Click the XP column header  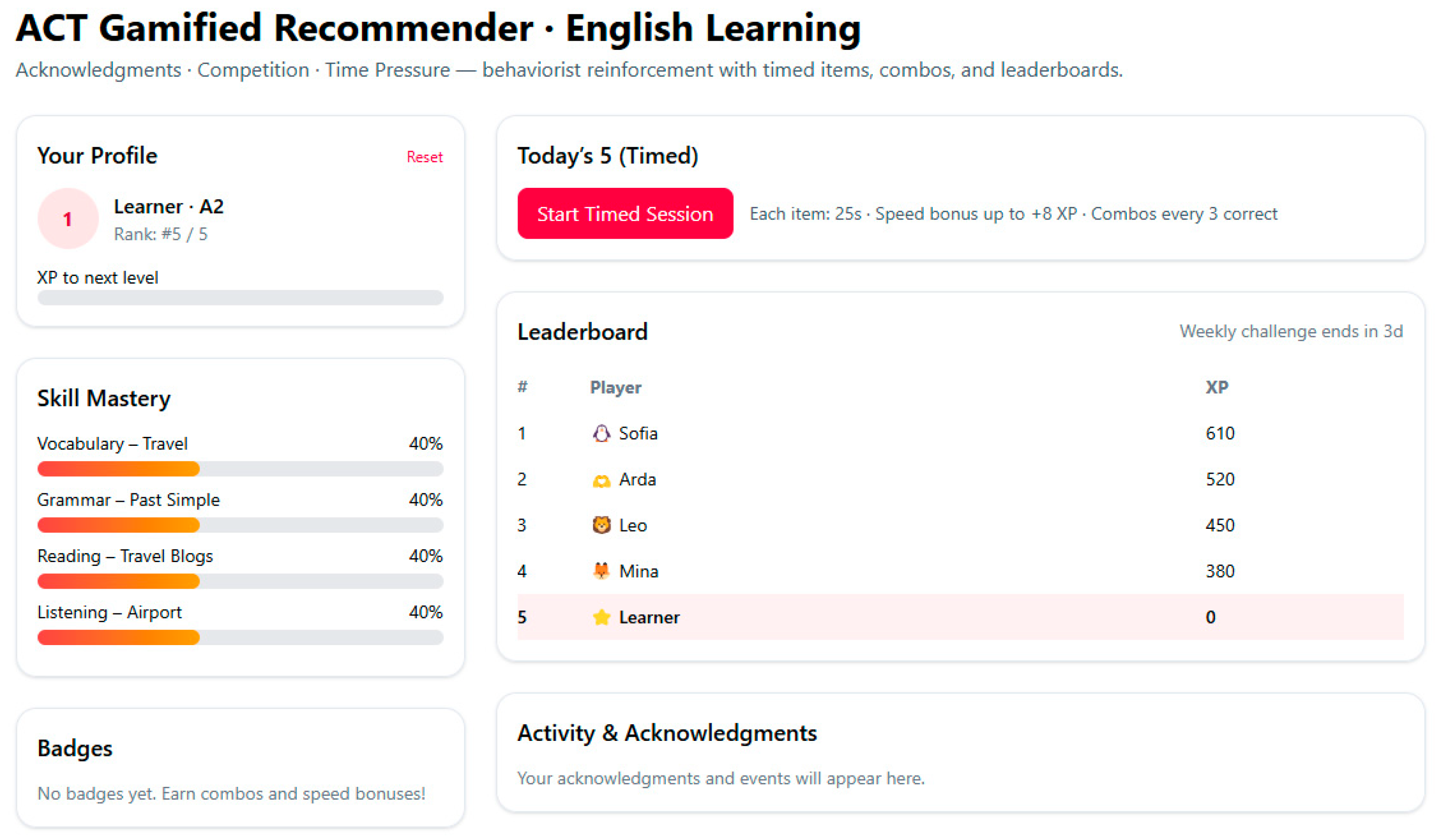tap(1217, 388)
